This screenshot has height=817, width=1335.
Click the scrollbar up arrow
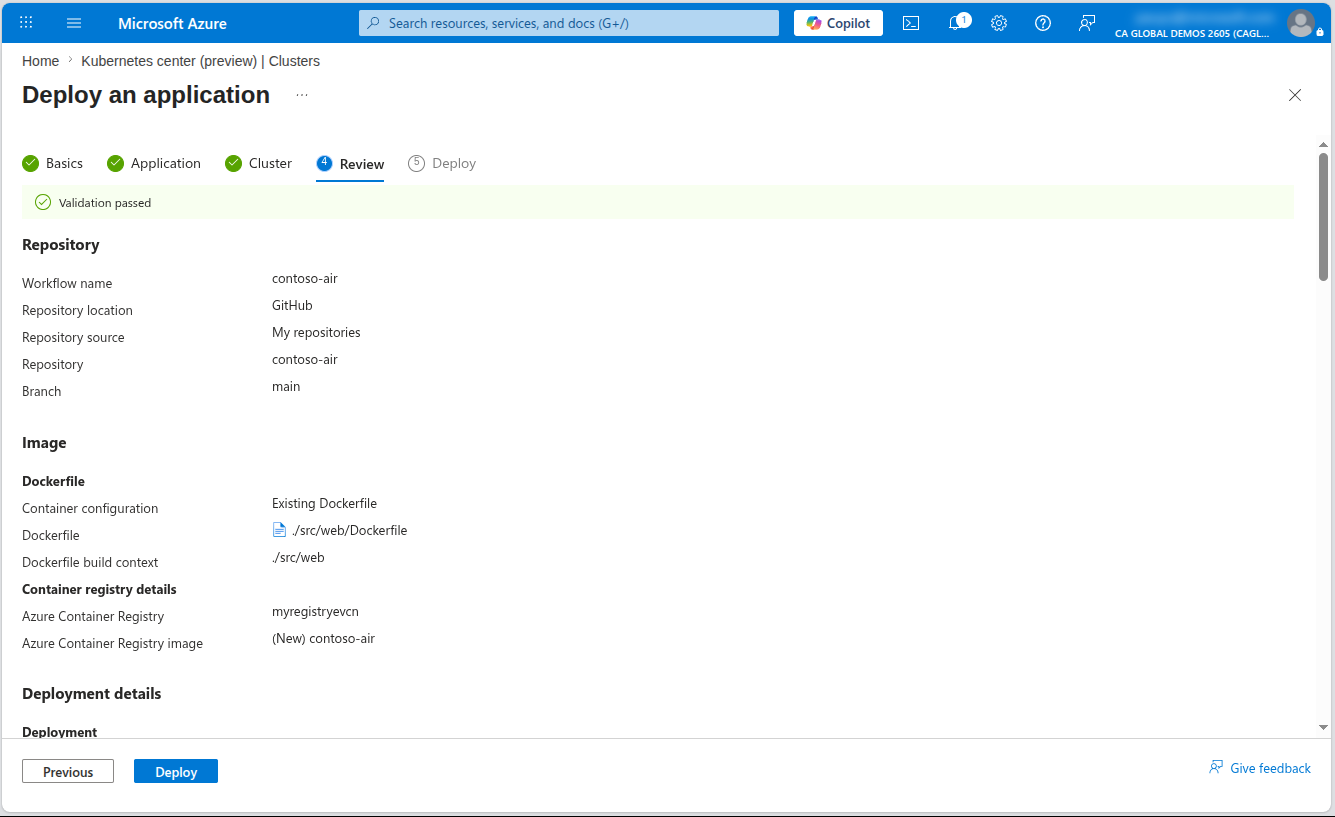pos(1323,145)
